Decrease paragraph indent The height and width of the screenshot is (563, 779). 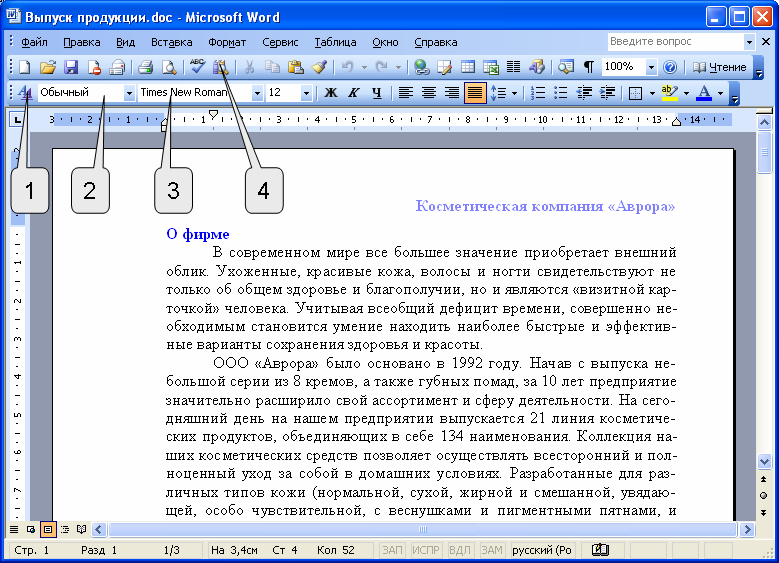584,92
